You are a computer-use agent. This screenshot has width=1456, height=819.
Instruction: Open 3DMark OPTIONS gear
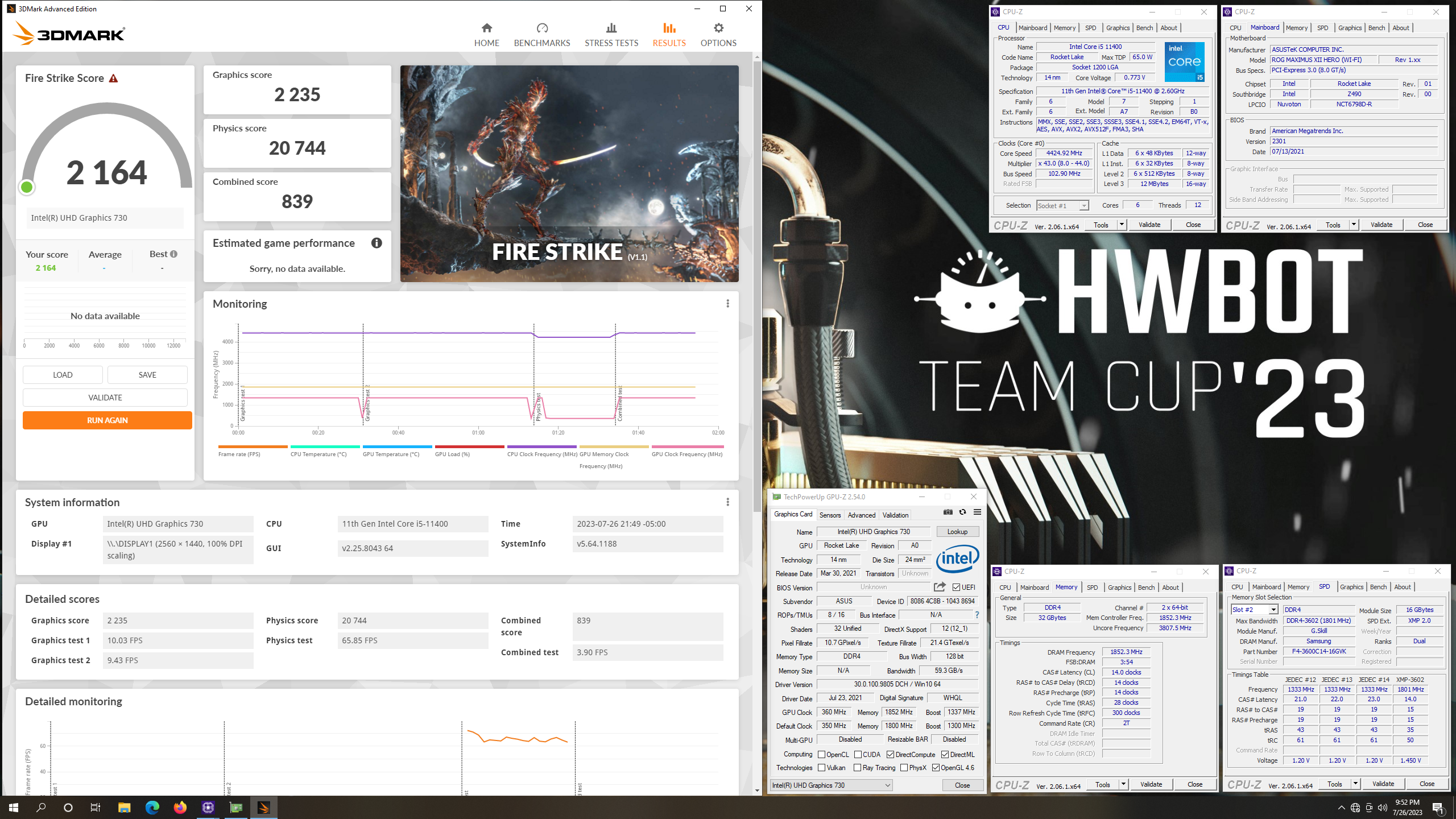point(718,35)
